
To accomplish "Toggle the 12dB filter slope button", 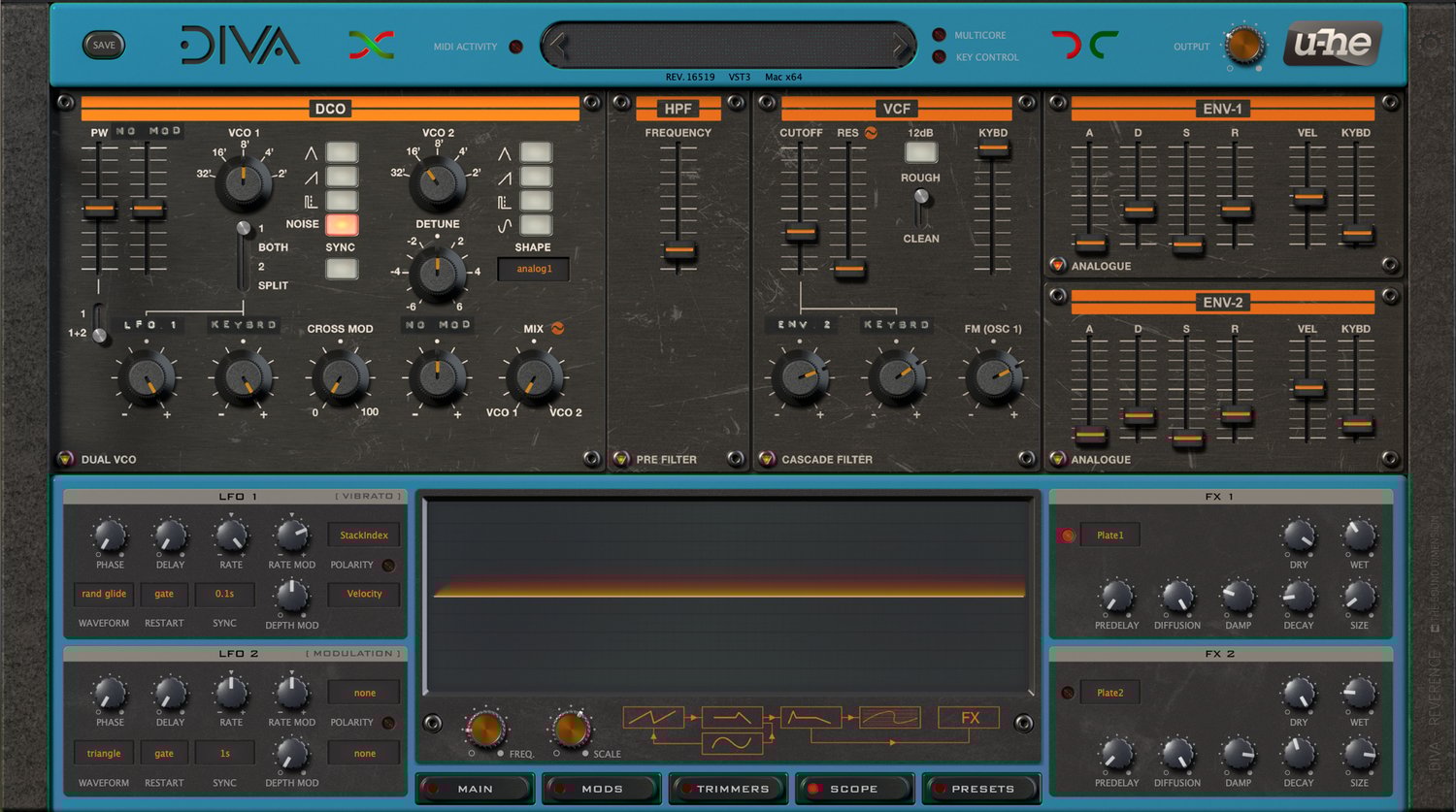I will click(x=921, y=152).
